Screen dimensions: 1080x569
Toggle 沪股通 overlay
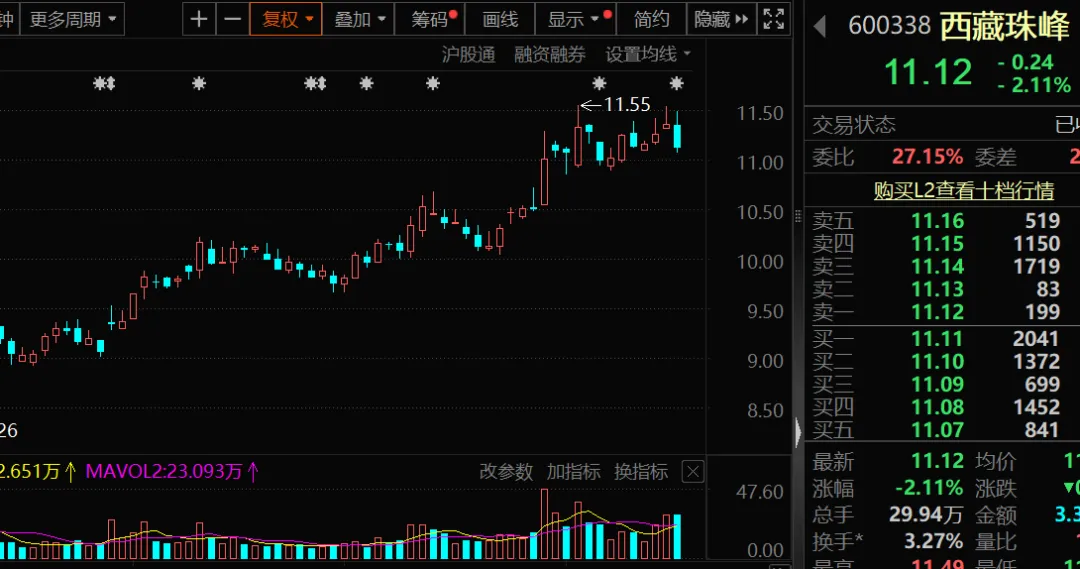point(468,54)
